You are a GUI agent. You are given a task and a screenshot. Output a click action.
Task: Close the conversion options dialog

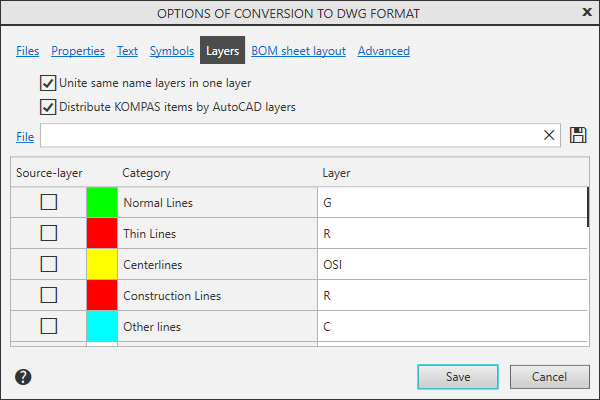point(586,12)
